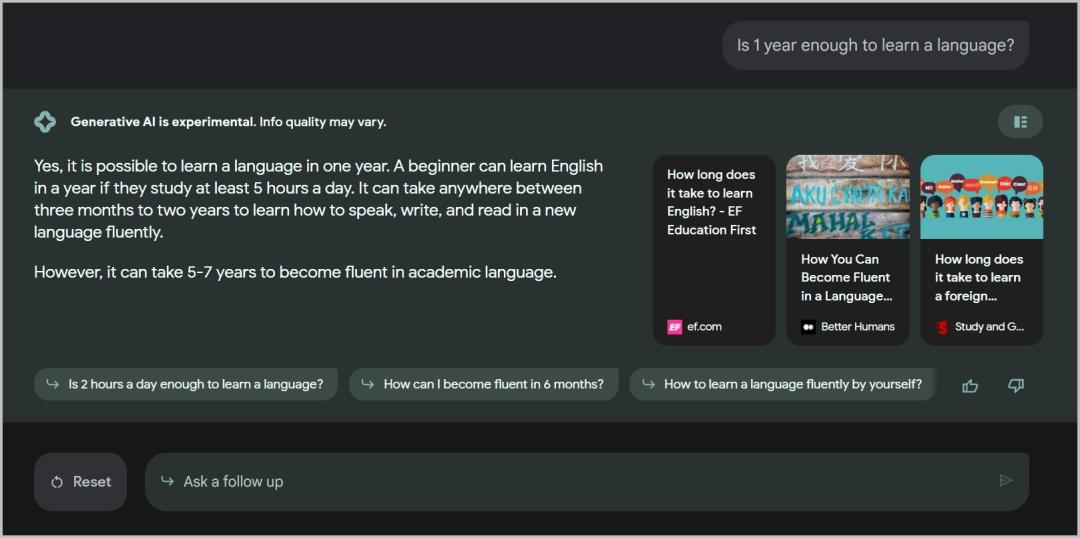
Task: Click the cartoon people speech-bubbles thumbnail
Action: [981, 197]
